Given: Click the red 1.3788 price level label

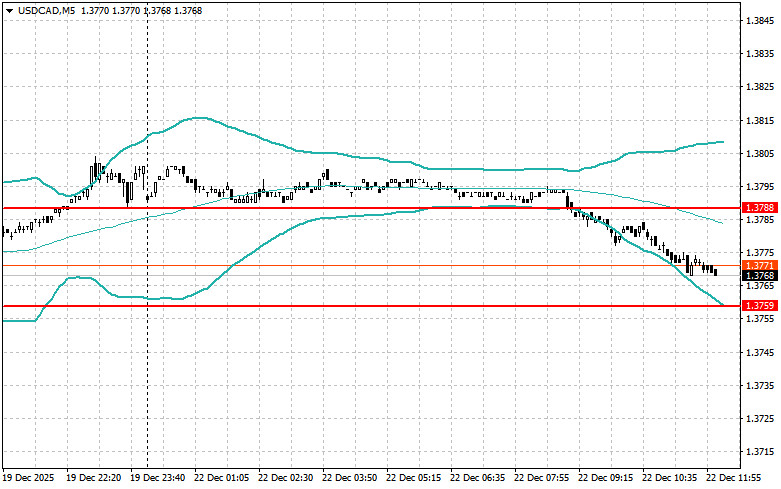Looking at the screenshot, I should (760, 208).
